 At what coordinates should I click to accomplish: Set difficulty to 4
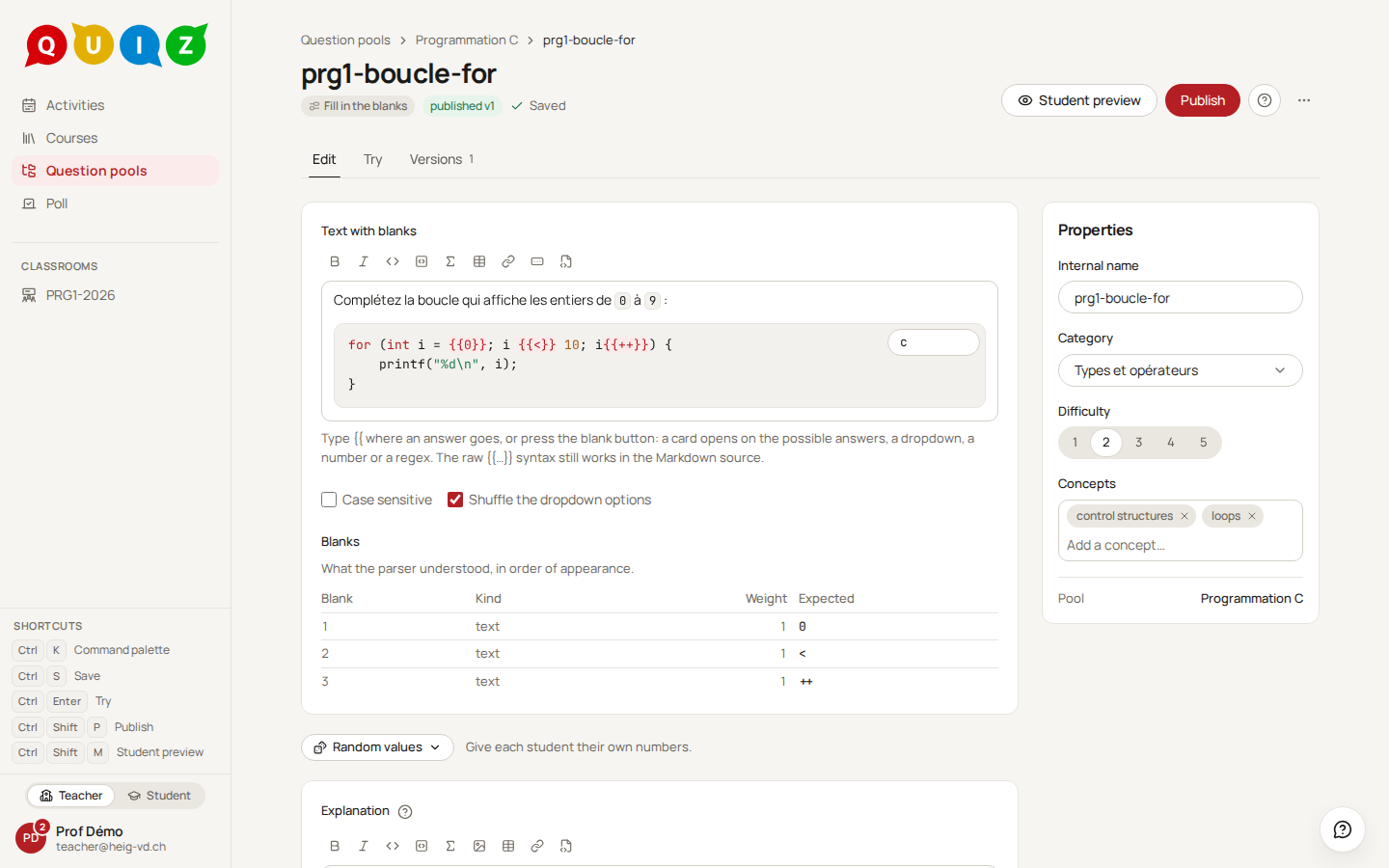[x=1171, y=443]
